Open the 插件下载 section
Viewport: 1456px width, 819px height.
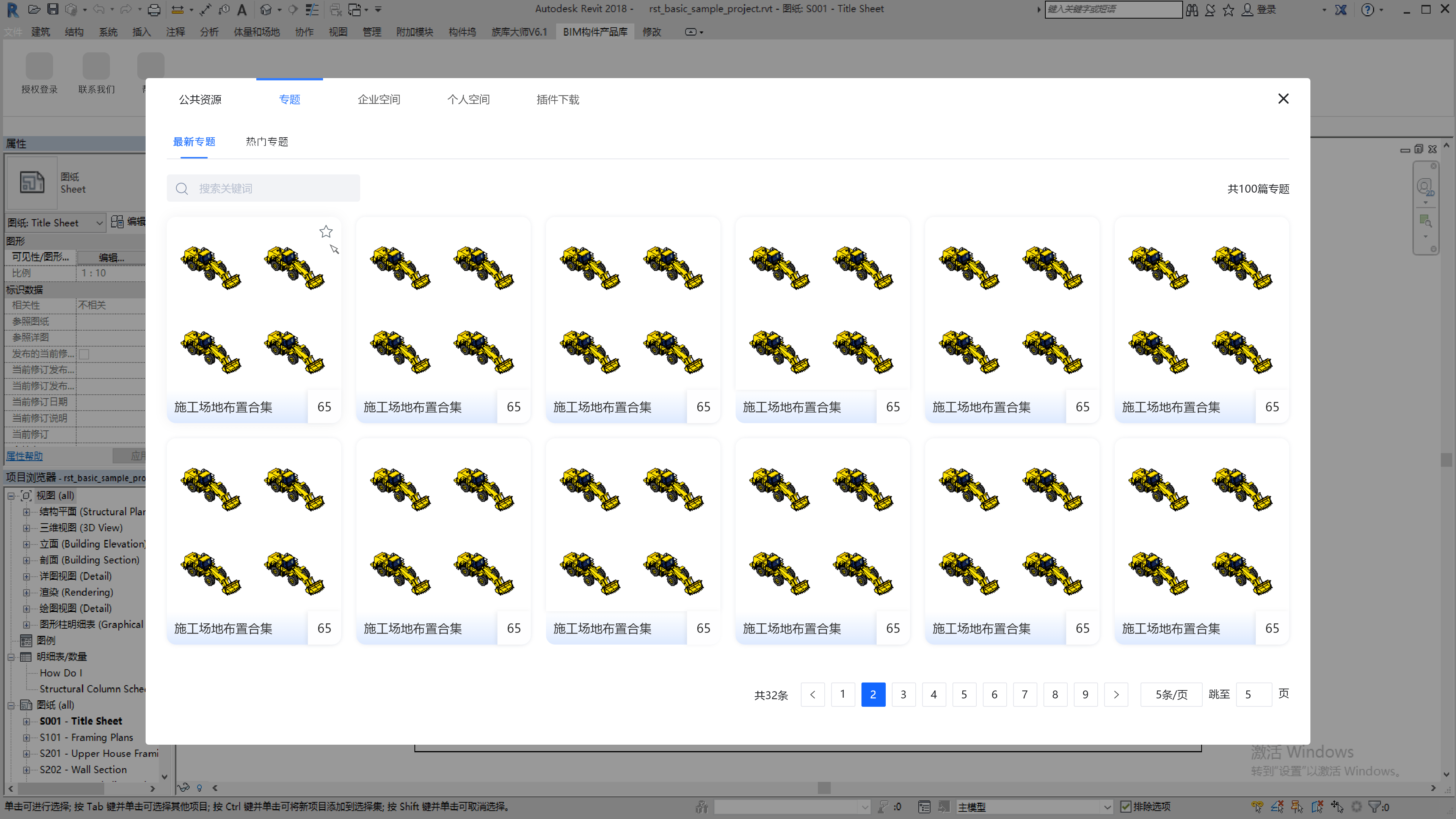[x=557, y=99]
